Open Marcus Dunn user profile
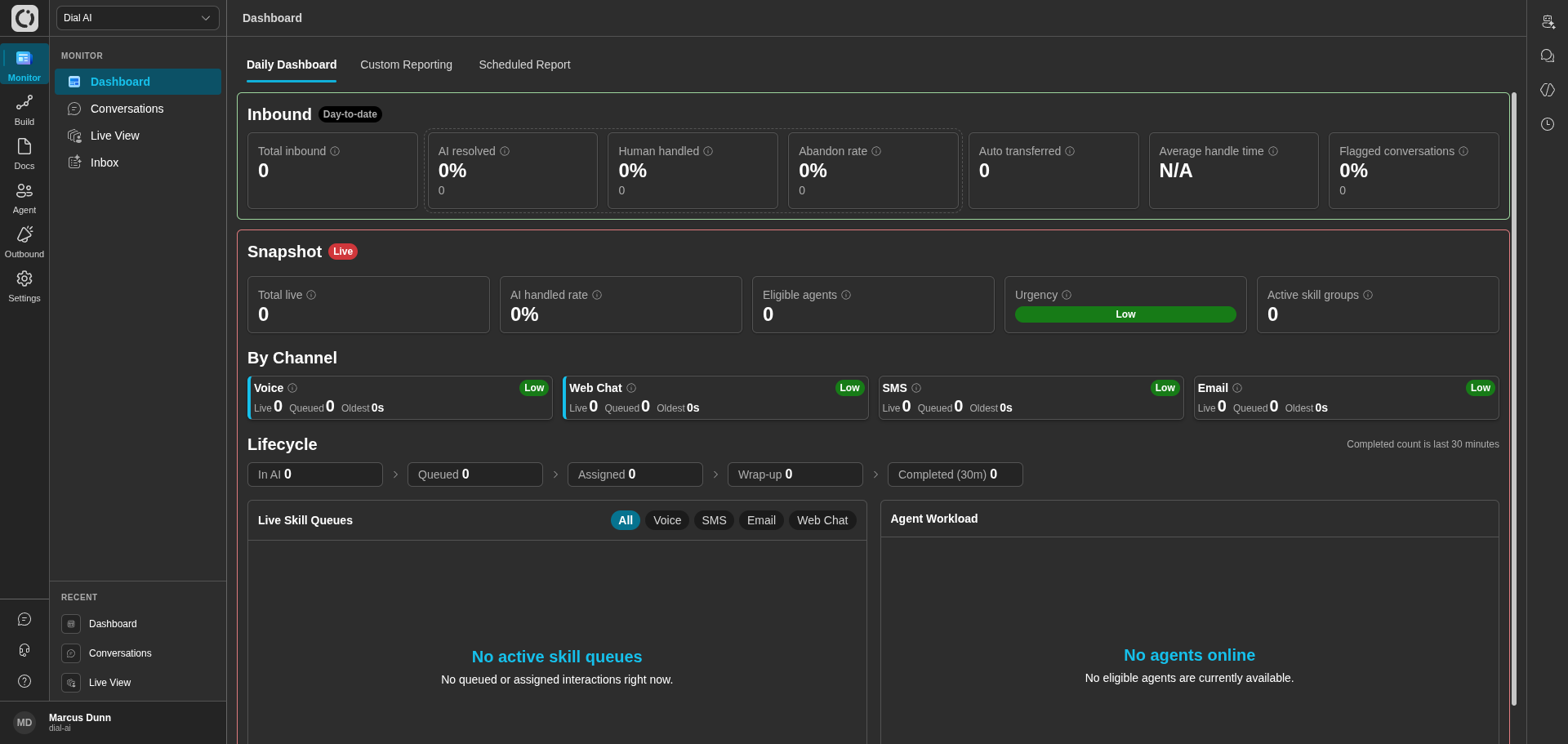Screen dimensions: 1568x744 click(x=113, y=722)
